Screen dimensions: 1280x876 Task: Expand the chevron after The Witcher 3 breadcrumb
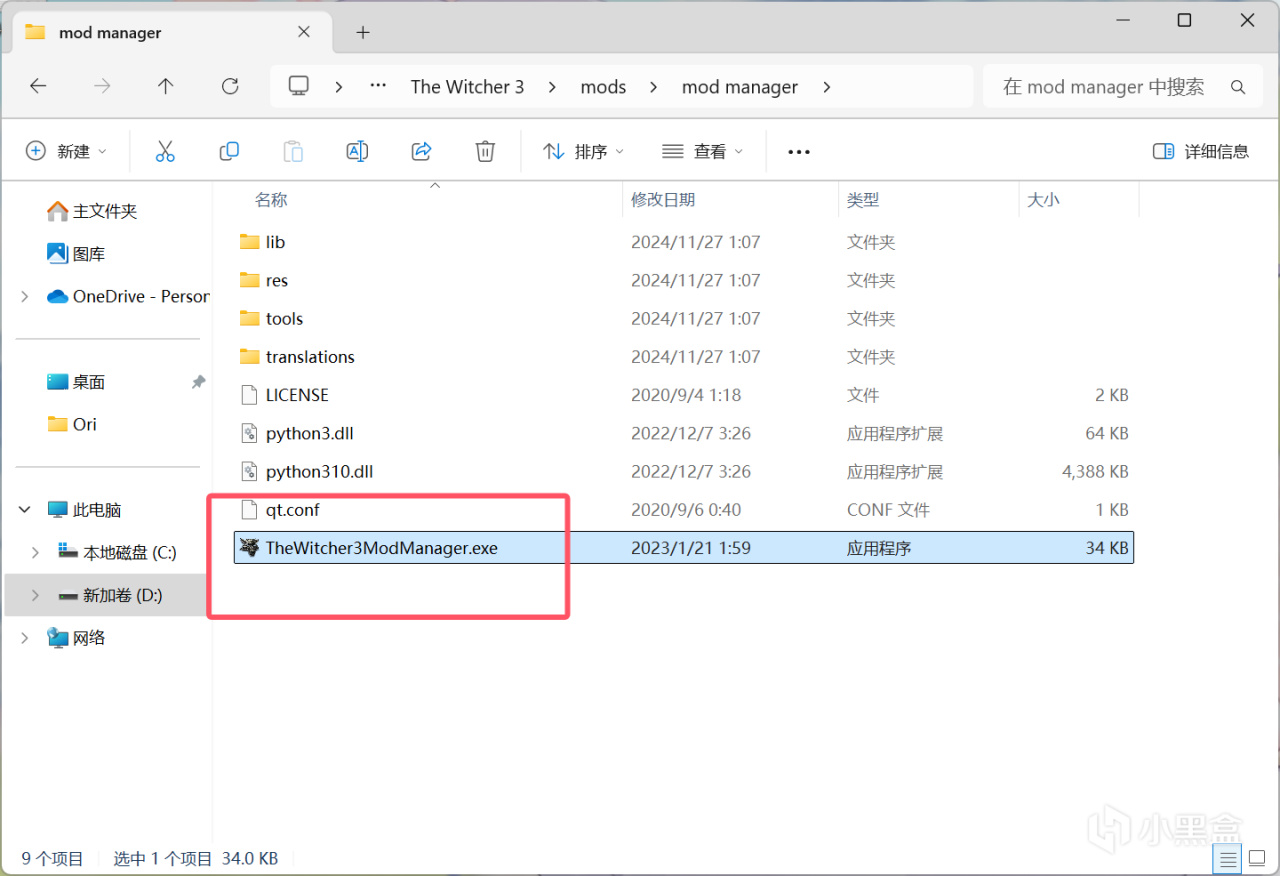coord(552,87)
